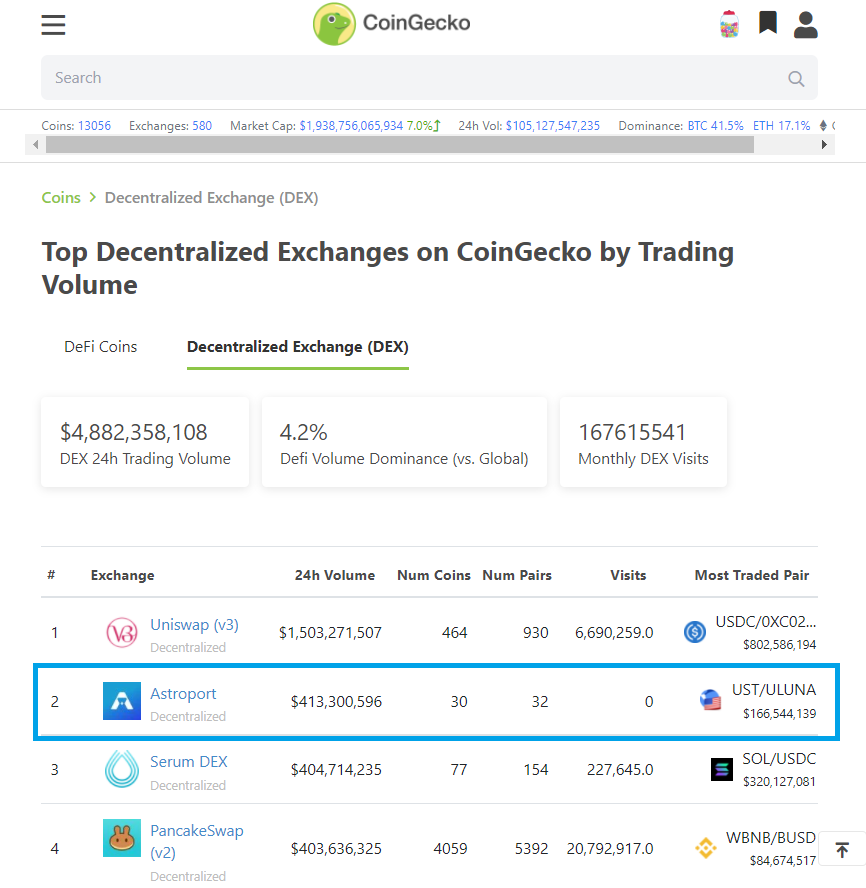
Task: Click the 6,690,259.0 visits cell
Action: 614,633
